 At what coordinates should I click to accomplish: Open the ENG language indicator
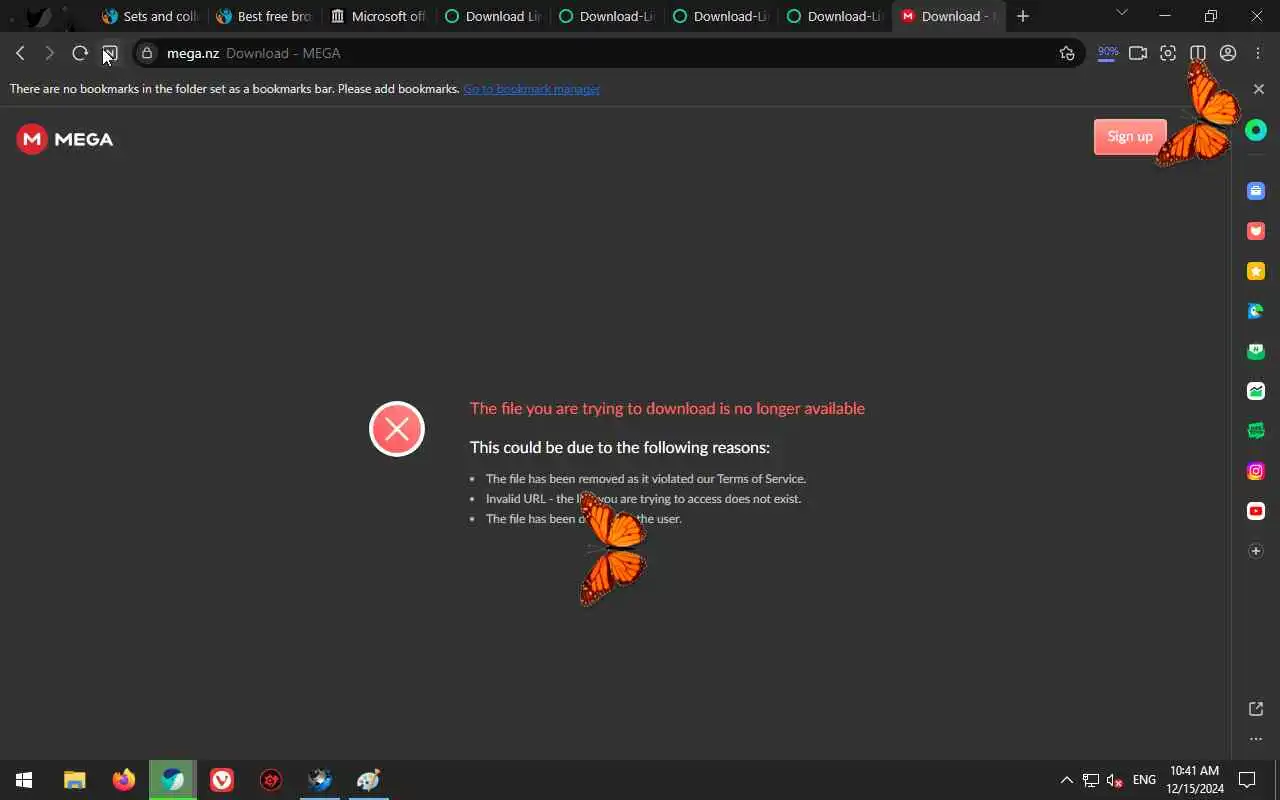(1144, 780)
